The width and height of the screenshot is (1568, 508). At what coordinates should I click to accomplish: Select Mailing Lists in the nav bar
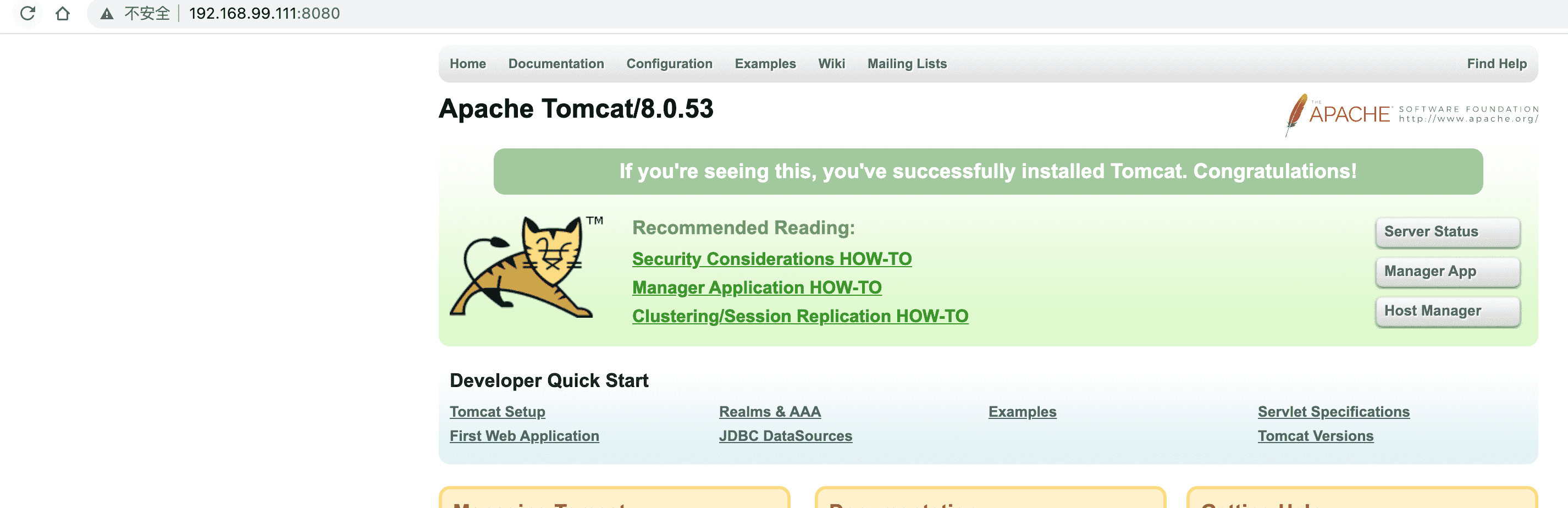907,64
